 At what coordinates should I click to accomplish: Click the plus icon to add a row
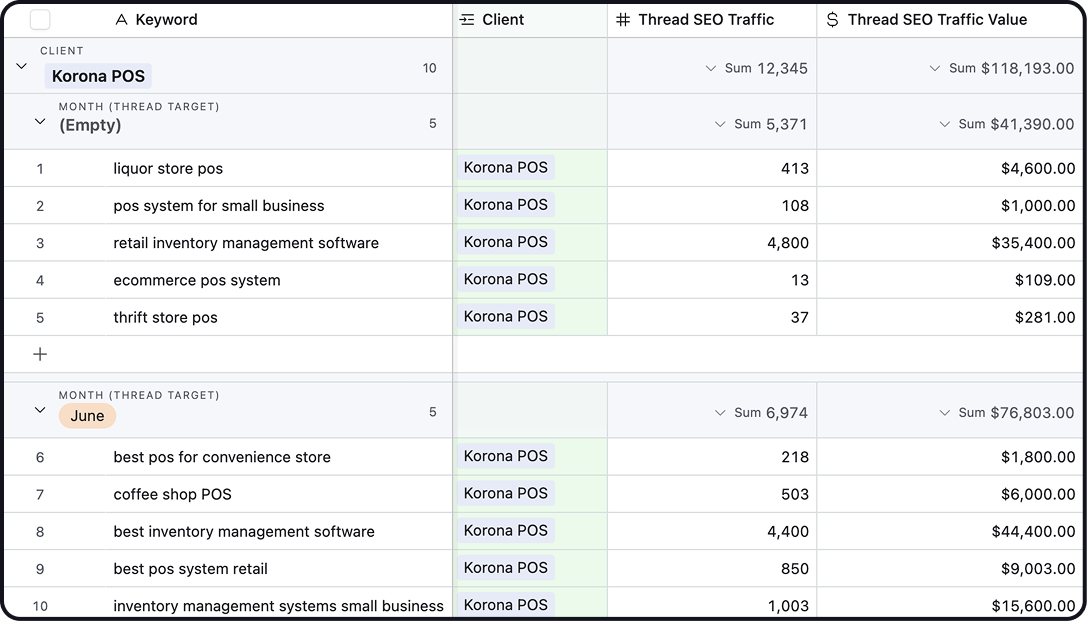40,354
